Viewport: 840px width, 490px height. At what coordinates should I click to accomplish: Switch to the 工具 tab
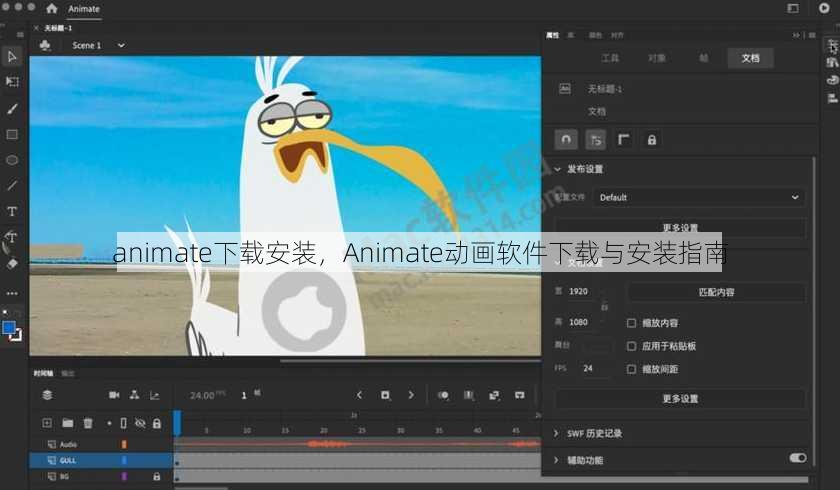[610, 58]
